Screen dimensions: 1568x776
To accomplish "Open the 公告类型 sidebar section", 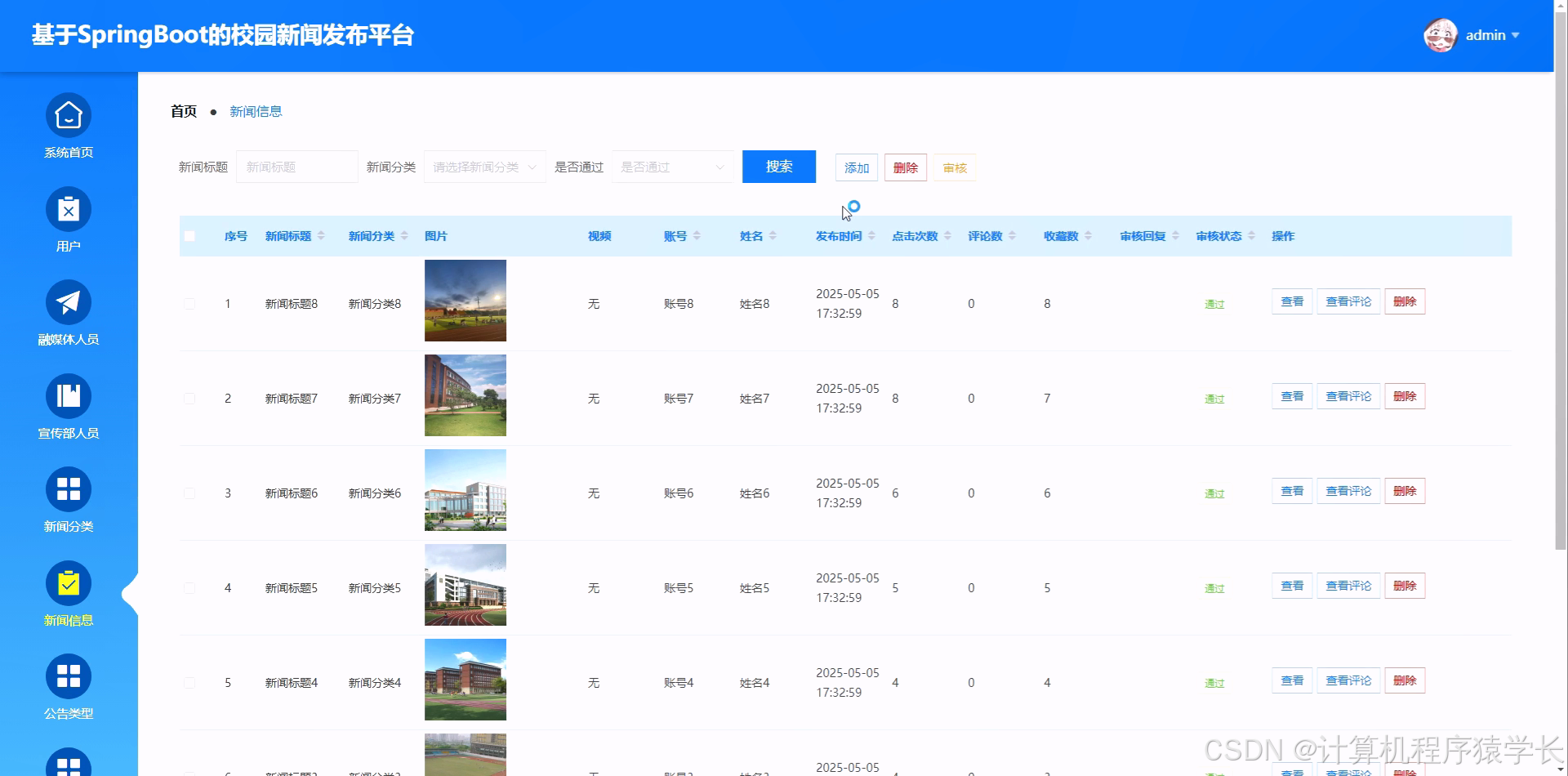I will tap(69, 676).
